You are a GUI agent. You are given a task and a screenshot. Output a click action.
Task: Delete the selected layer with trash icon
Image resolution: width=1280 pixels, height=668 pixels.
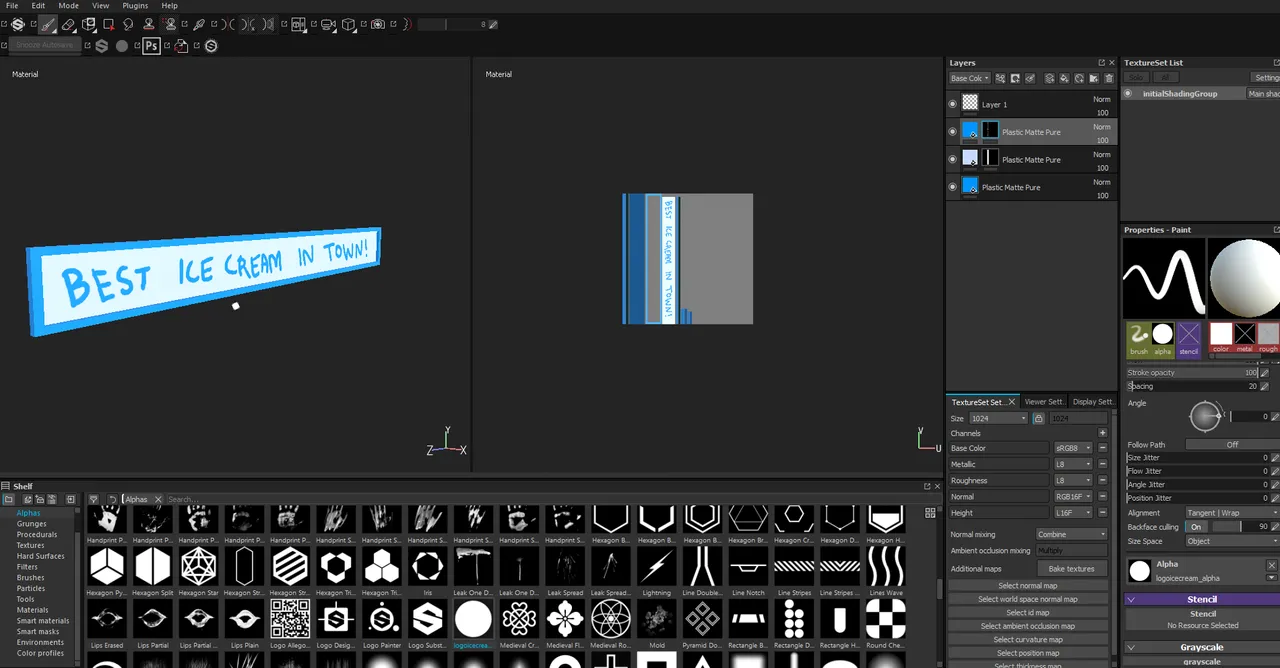click(x=1109, y=78)
